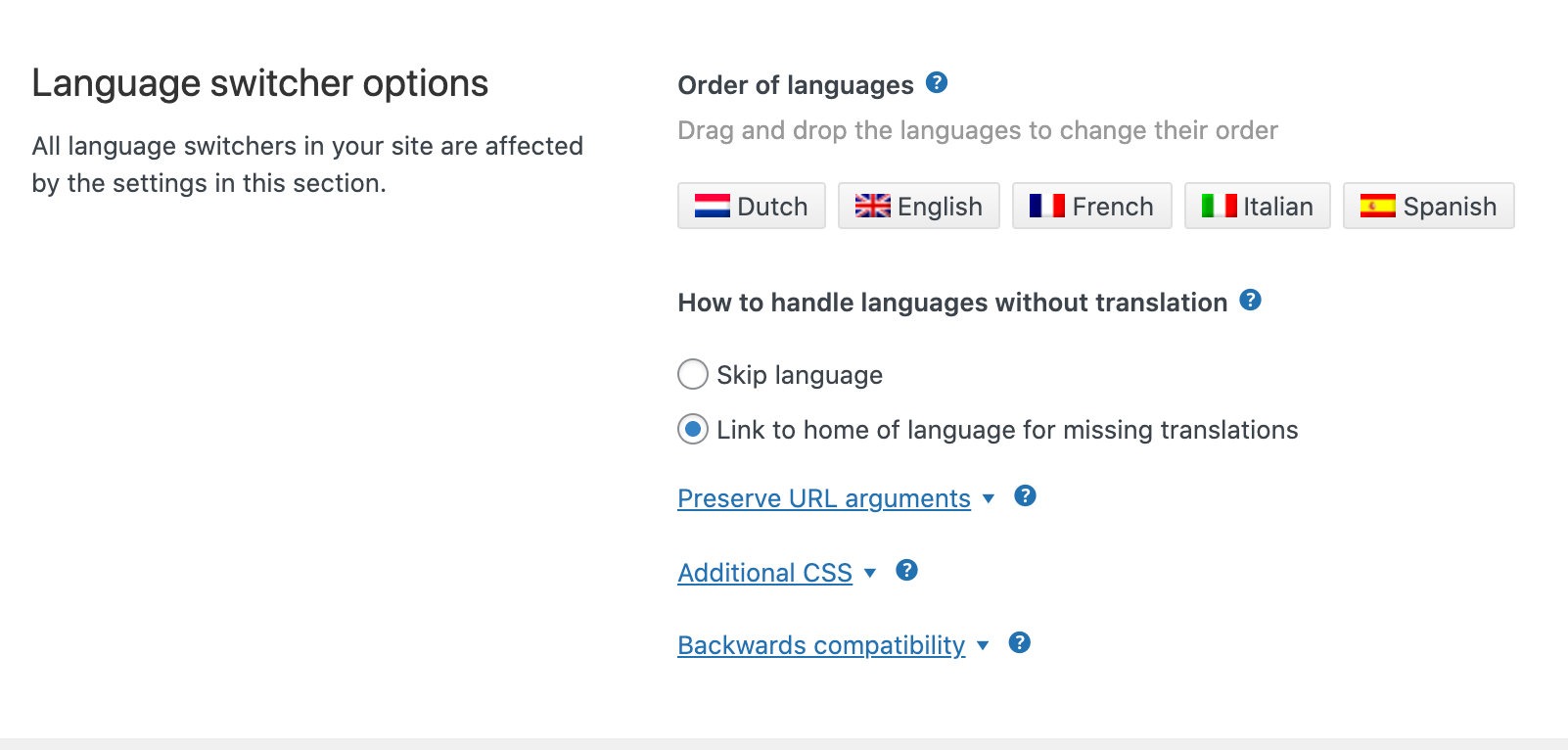Click the Preserve URL arguments link
1568x750 pixels.
[x=823, y=498]
